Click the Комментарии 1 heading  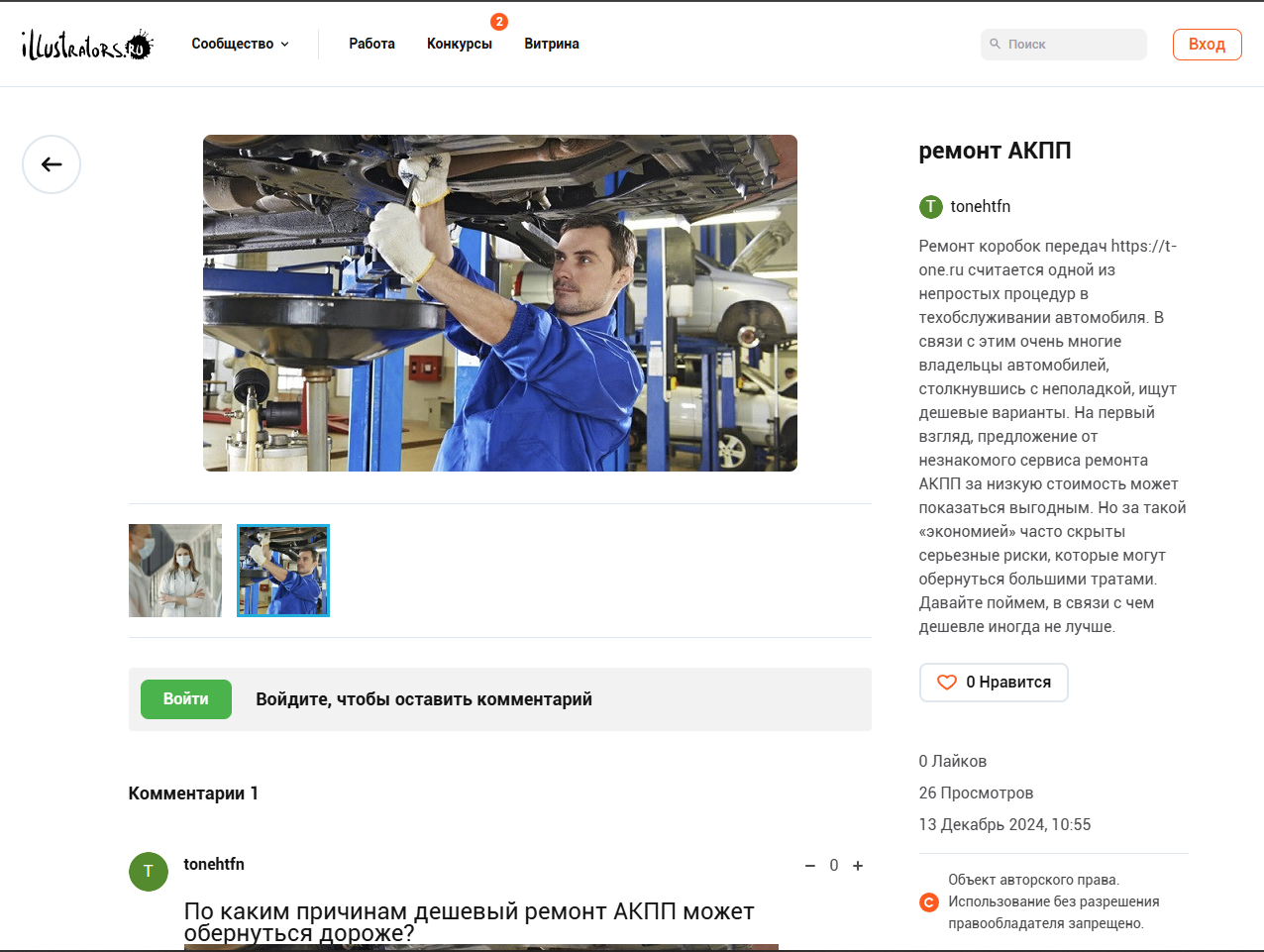point(193,793)
